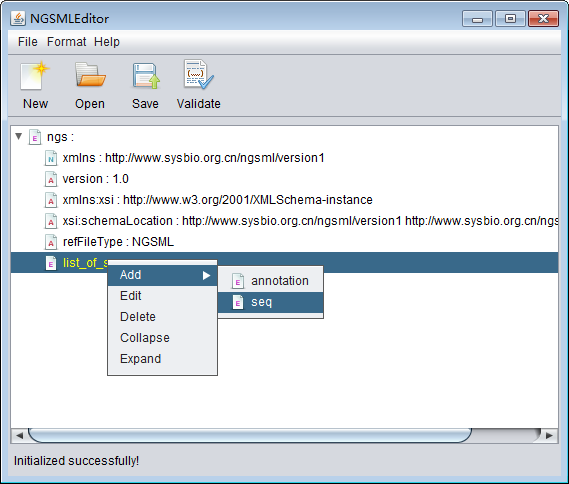Click the horizontal scrollbar right arrow
569x484 pixels.
pyautogui.click(x=549, y=435)
